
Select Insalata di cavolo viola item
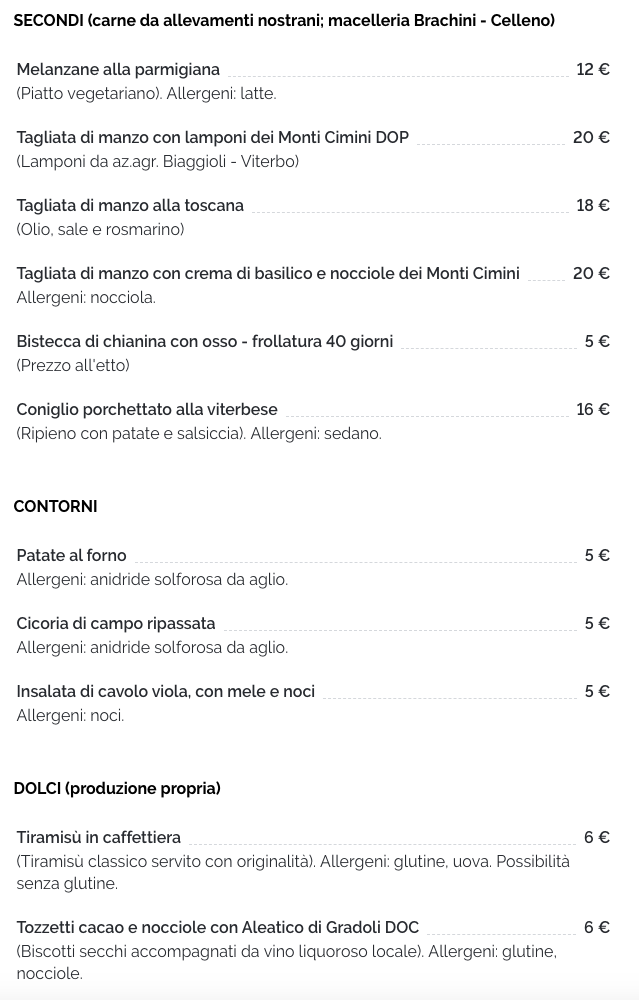tap(166, 691)
